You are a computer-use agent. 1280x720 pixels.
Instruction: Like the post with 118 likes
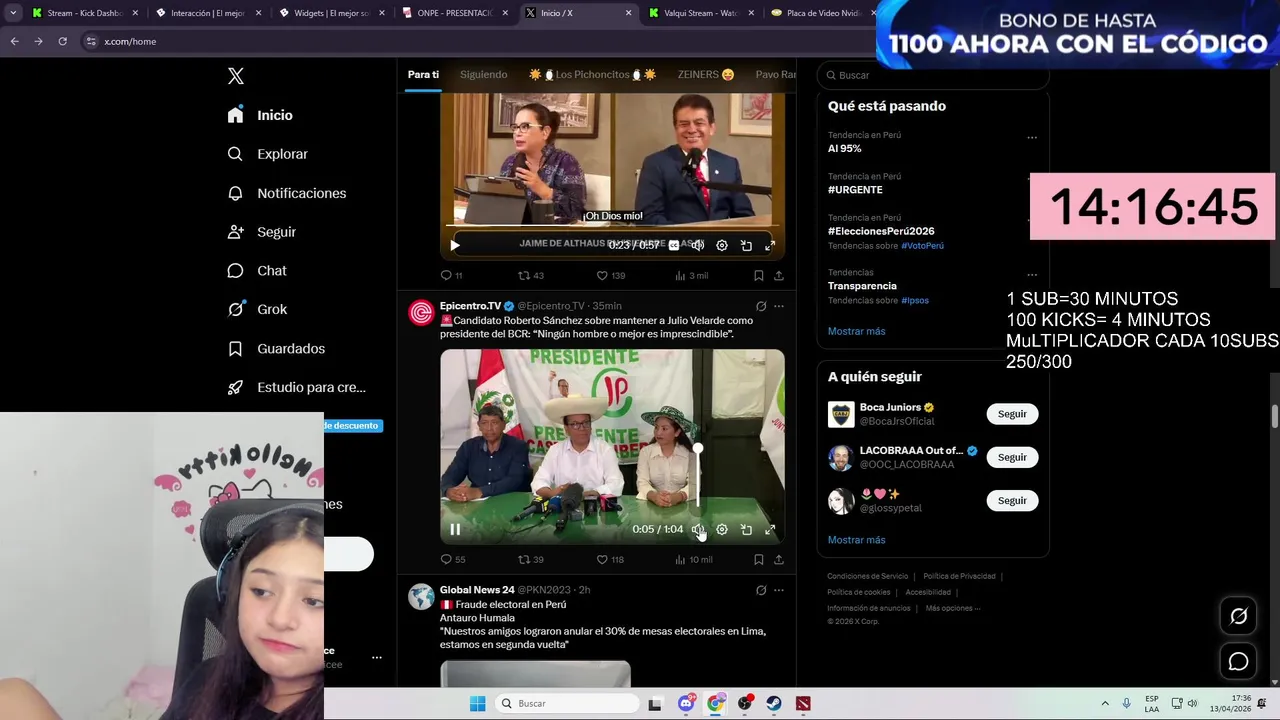point(611,560)
